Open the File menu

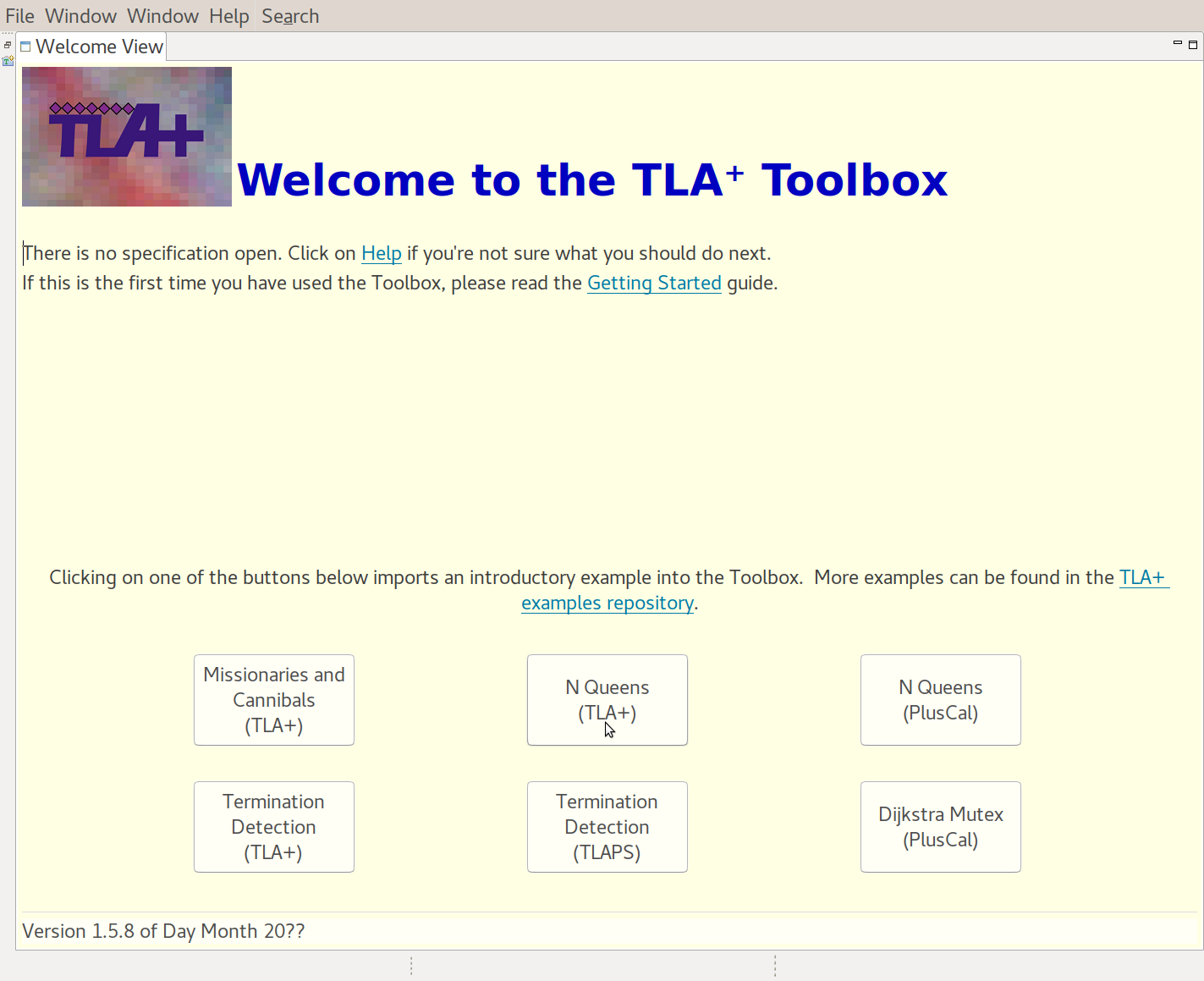[19, 15]
